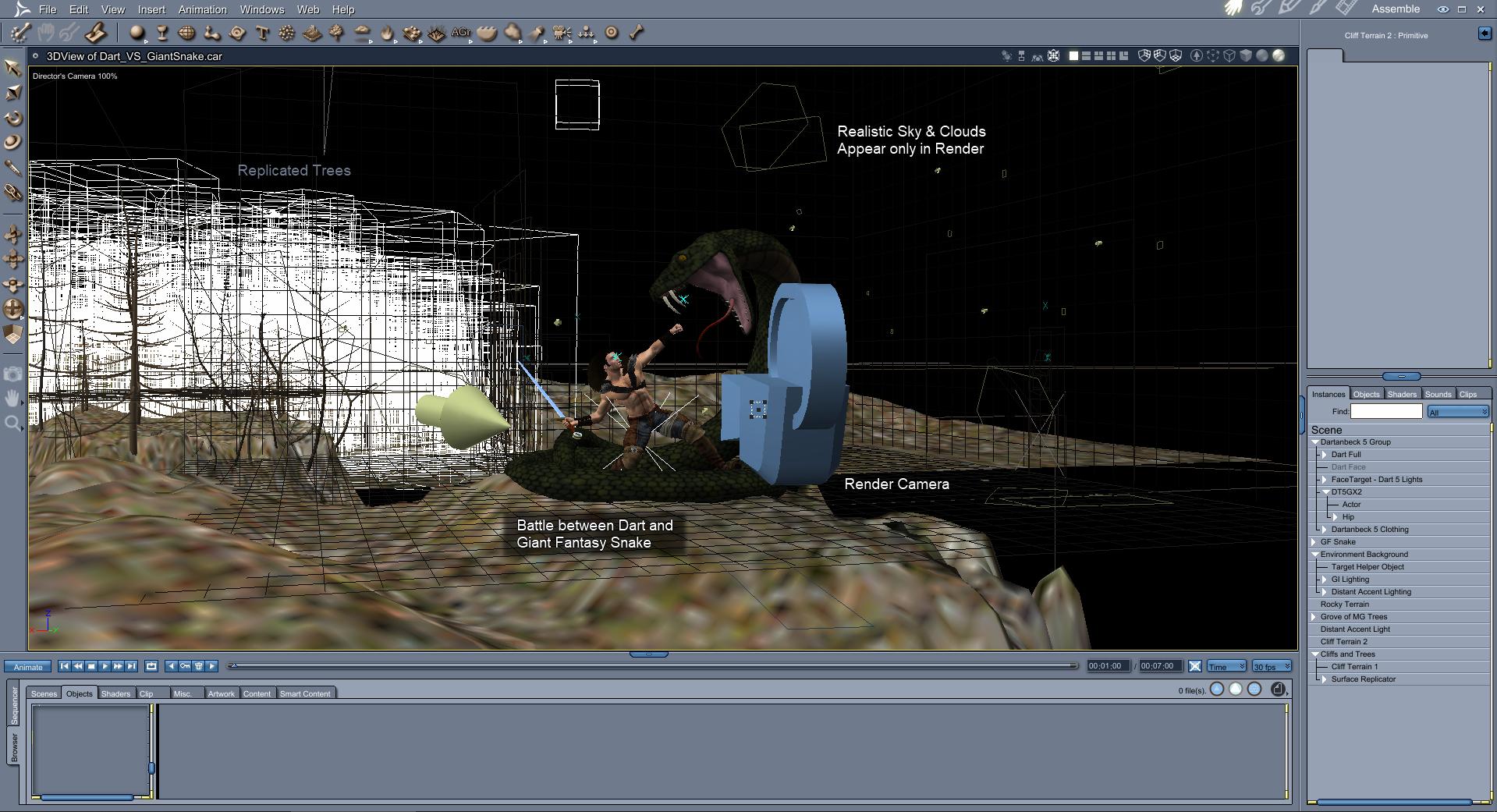Expand the Grove of MG Trees node
Screen dimensions: 1497x812
(x=1314, y=617)
